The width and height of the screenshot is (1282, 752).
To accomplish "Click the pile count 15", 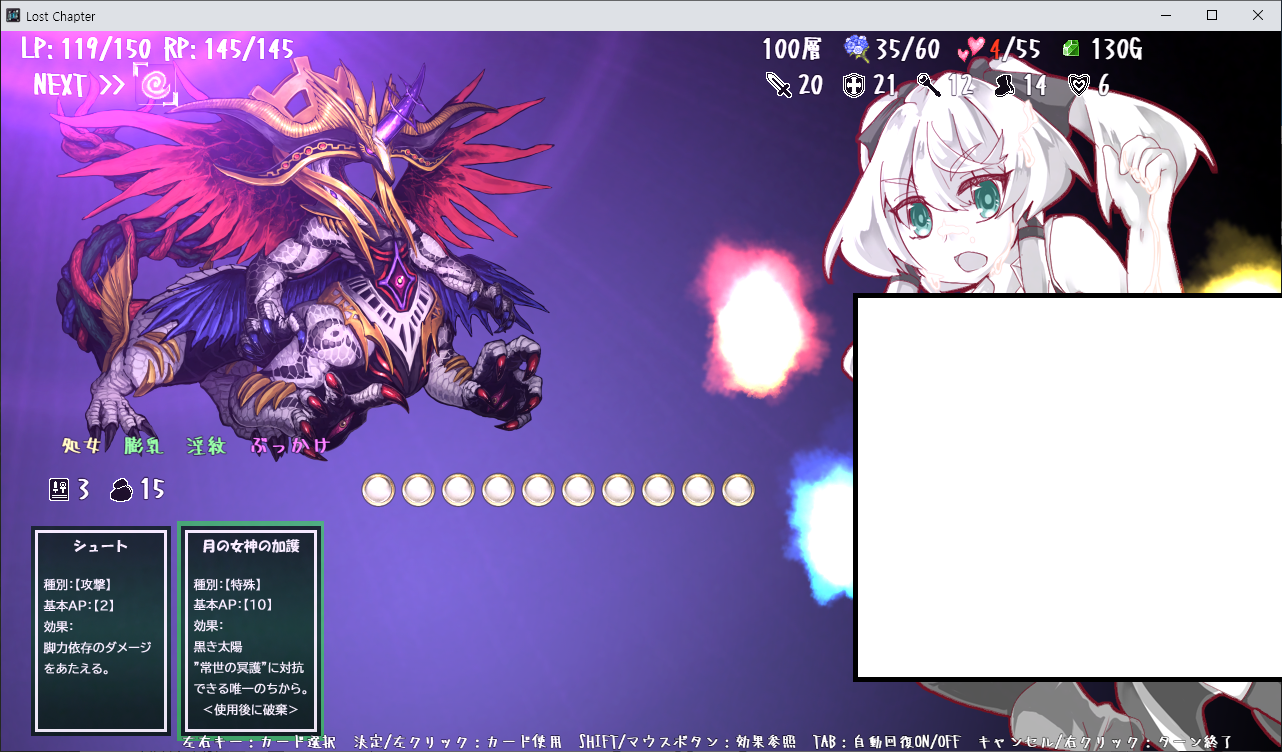I will (152, 489).
